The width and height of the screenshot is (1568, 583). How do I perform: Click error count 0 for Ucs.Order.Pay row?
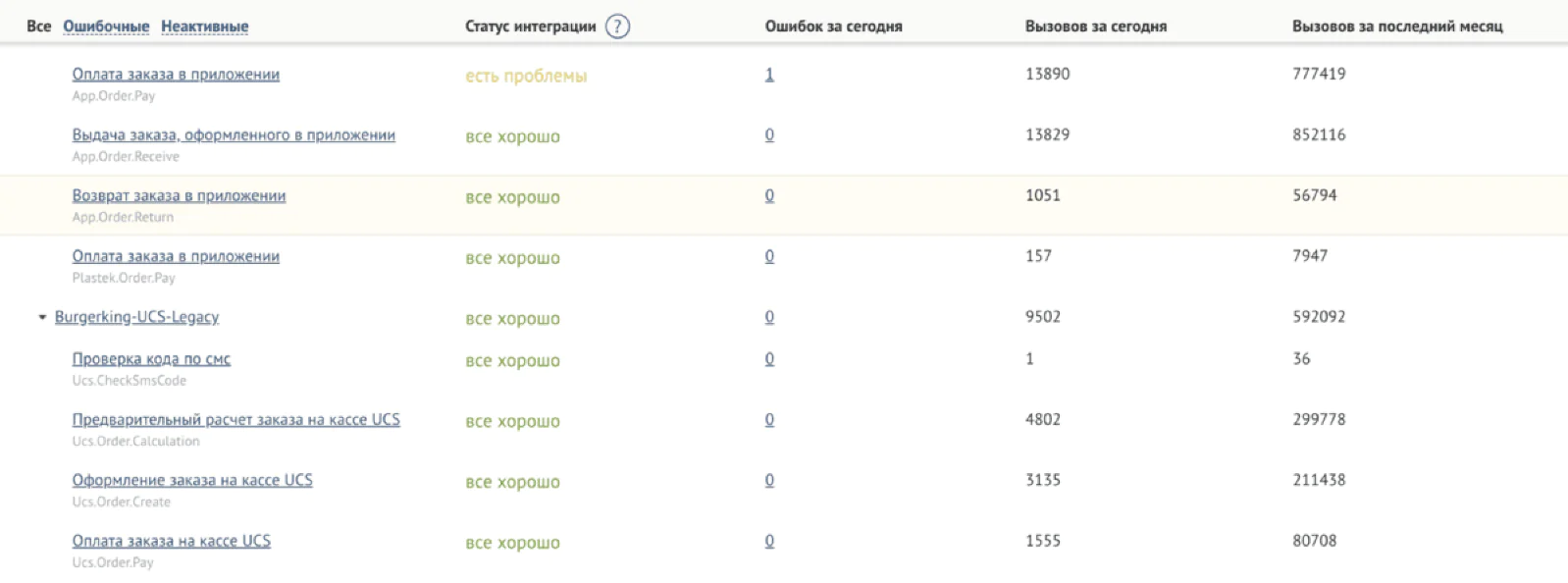pos(769,542)
